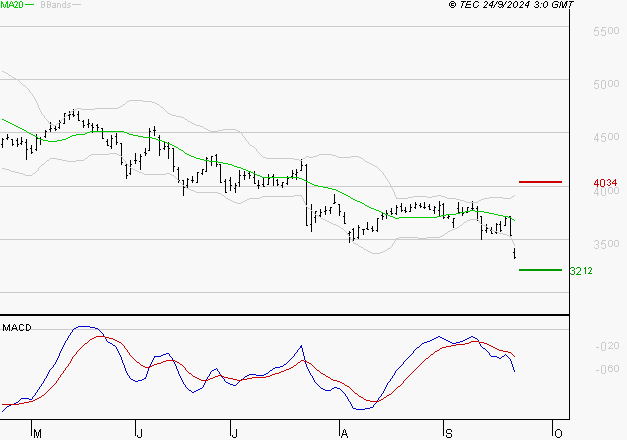Click the O month marker on time axis
Screen dimensions: 627x440
[558, 434]
